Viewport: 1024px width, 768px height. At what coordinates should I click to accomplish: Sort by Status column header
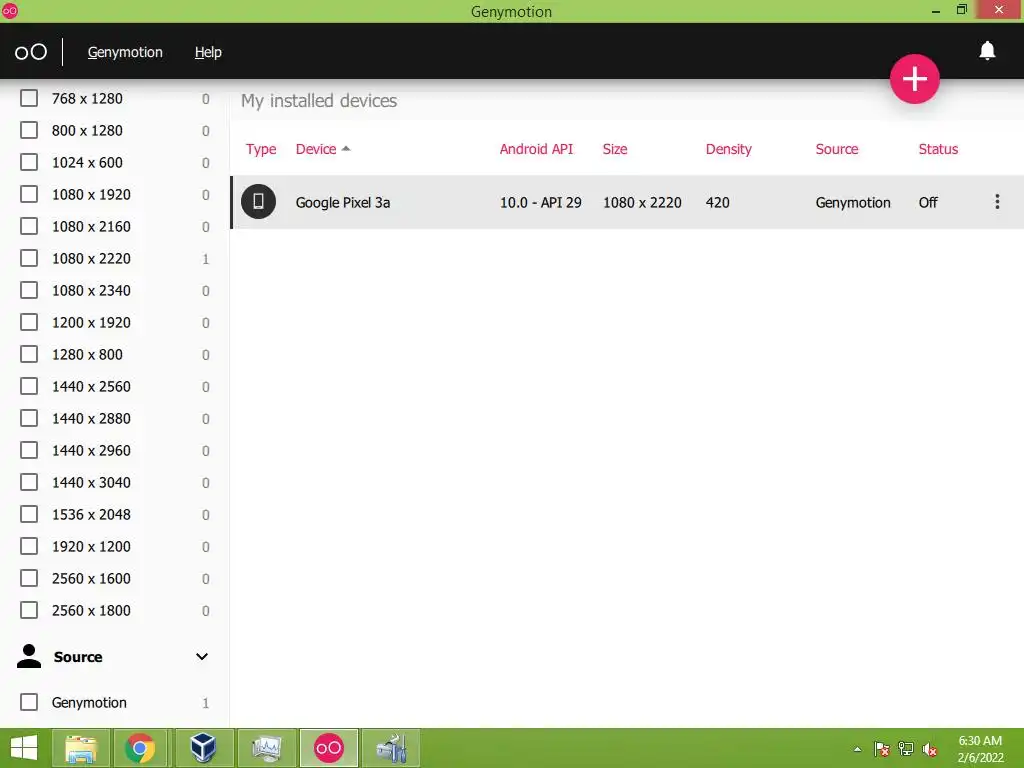[x=938, y=149]
